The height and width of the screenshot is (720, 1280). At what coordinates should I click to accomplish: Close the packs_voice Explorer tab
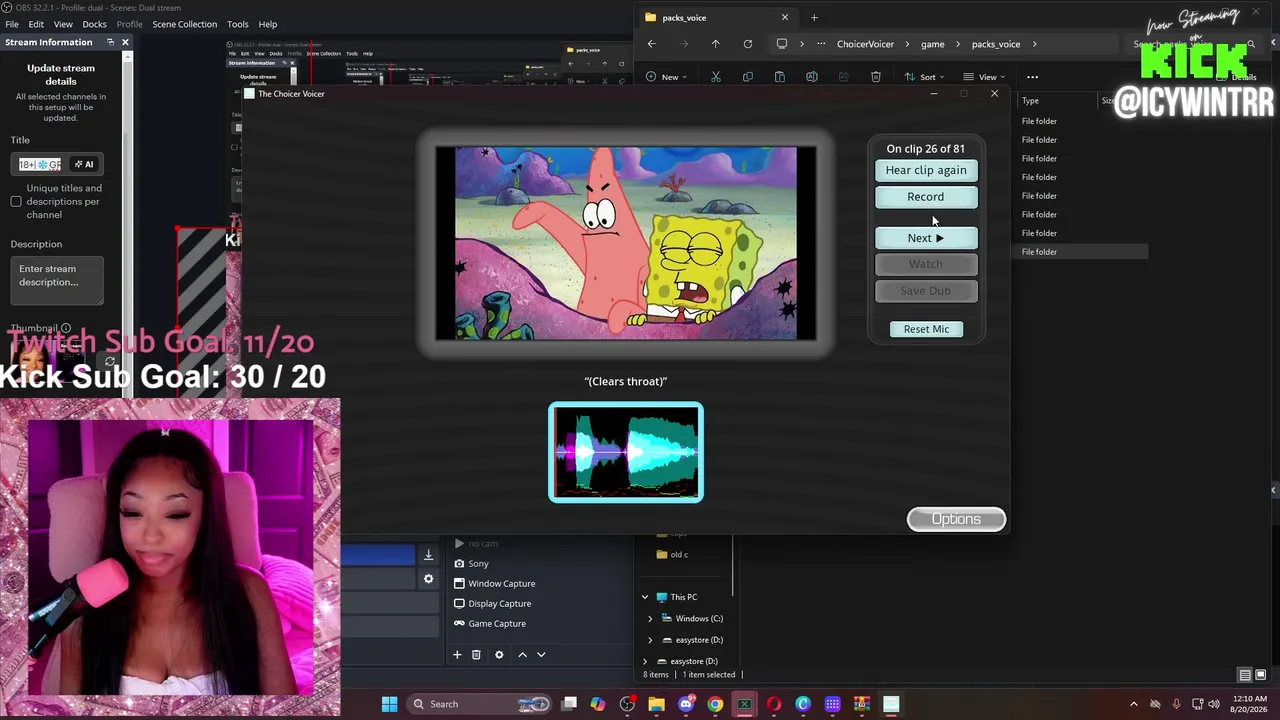(x=784, y=17)
